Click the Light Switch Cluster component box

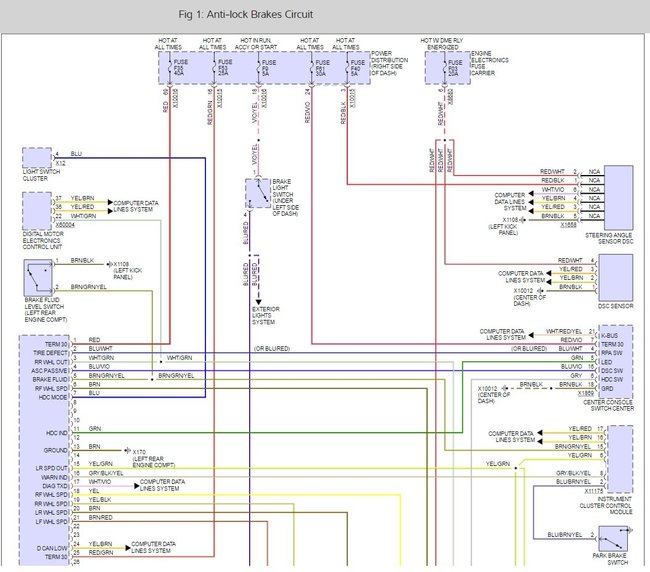tap(37, 158)
